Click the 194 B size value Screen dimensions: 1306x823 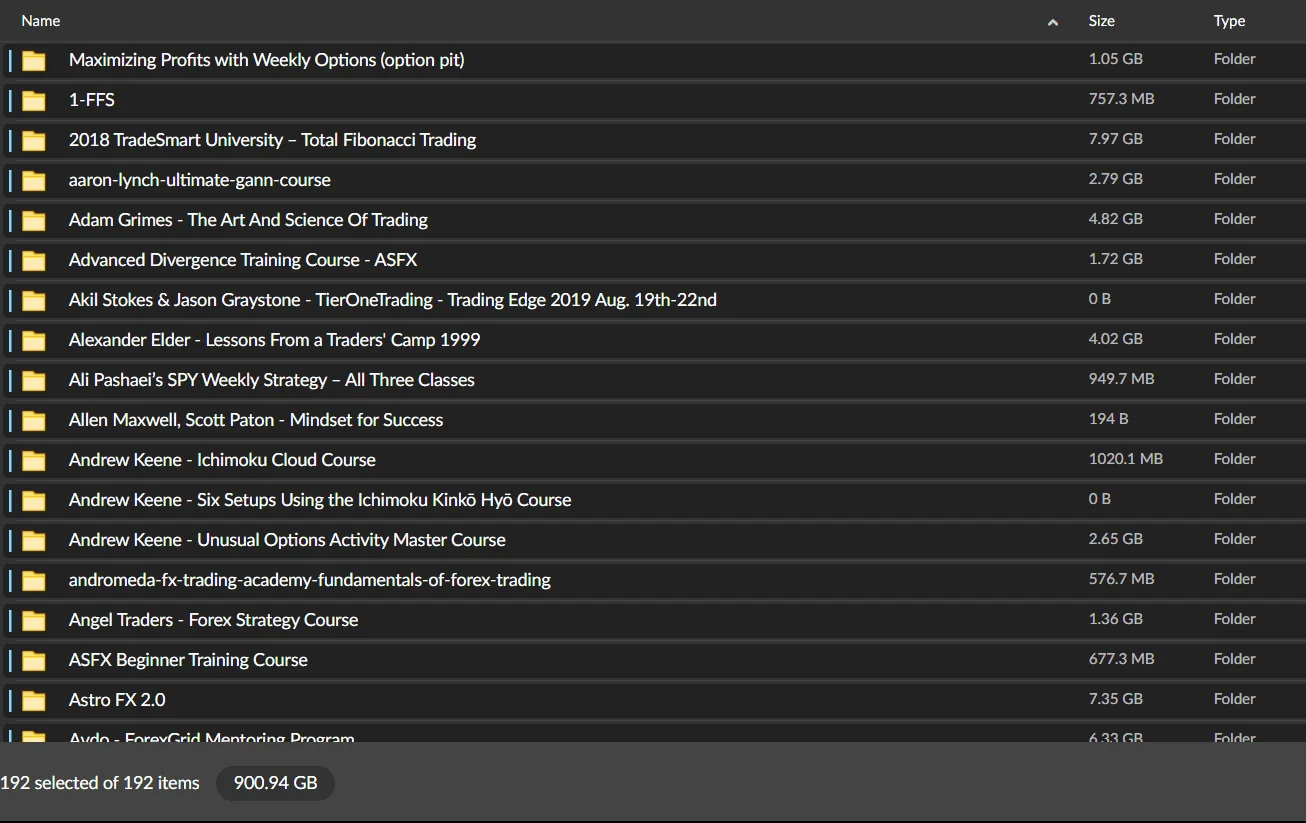click(x=1108, y=419)
